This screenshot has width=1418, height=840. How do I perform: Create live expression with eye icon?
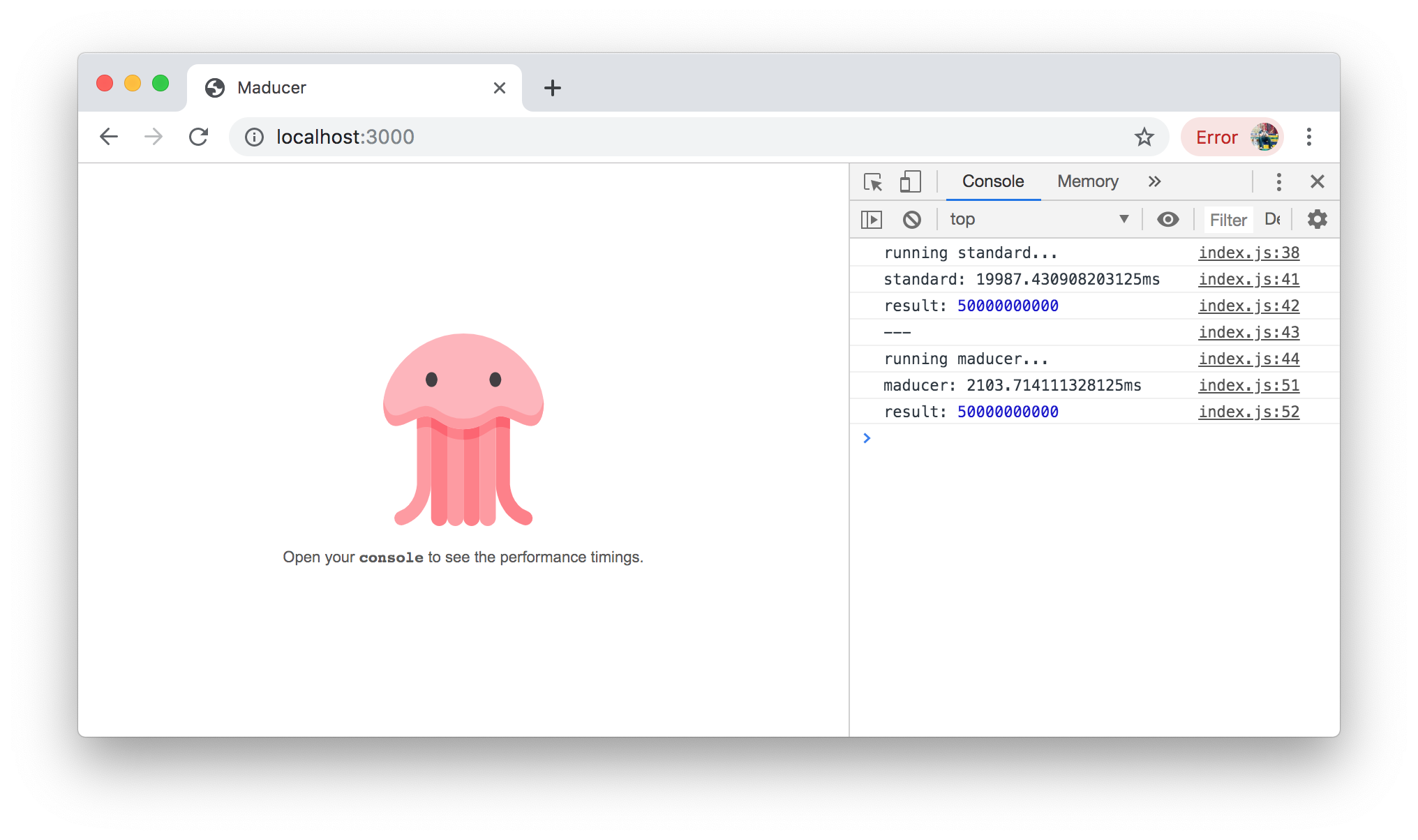tap(1167, 220)
